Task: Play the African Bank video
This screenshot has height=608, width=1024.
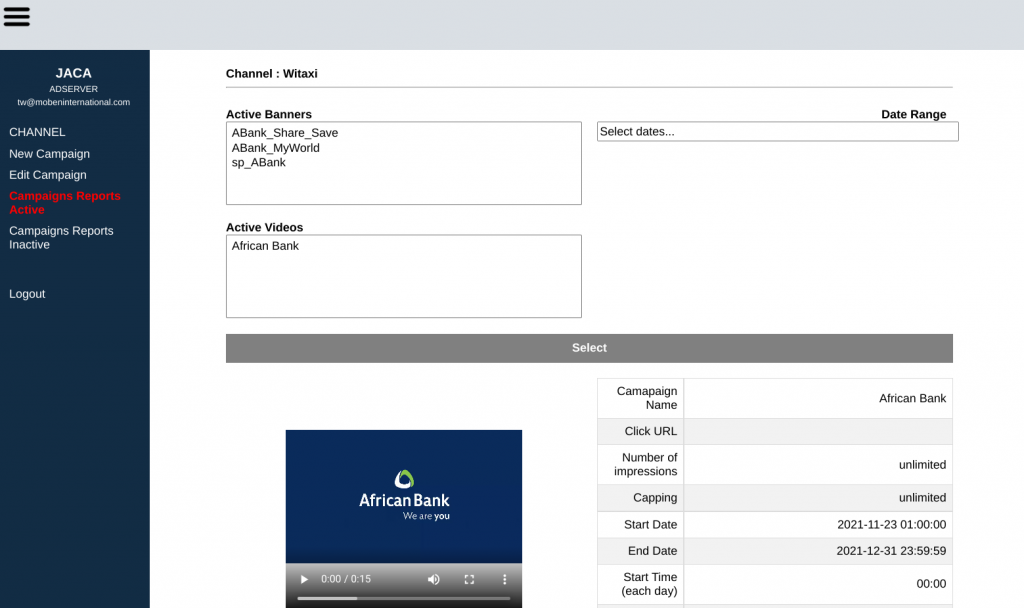Action: (x=304, y=579)
